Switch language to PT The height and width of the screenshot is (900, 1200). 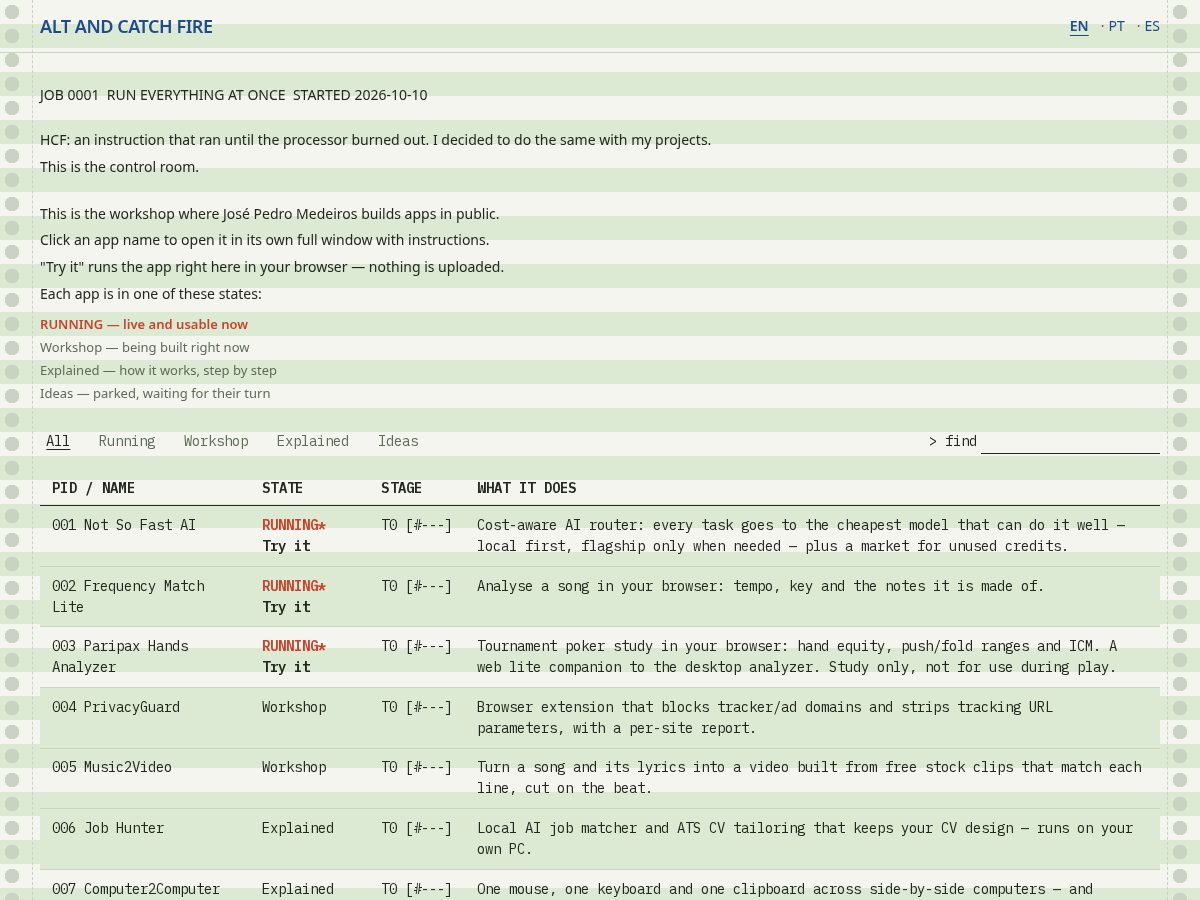coord(1116,26)
